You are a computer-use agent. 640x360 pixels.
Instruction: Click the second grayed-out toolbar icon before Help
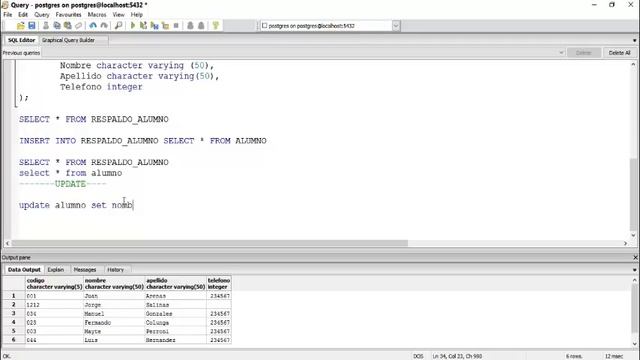[x=201, y=26]
